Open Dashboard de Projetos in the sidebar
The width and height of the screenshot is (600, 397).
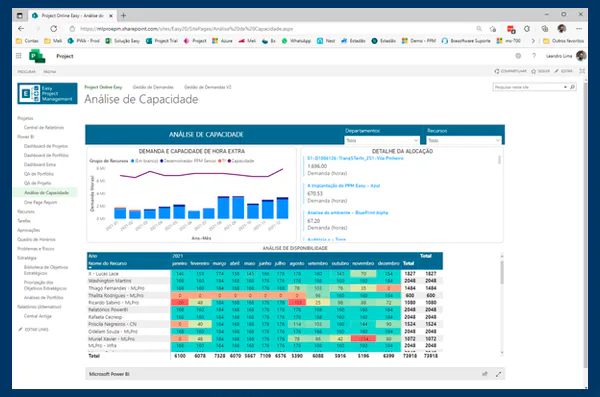[x=46, y=146]
